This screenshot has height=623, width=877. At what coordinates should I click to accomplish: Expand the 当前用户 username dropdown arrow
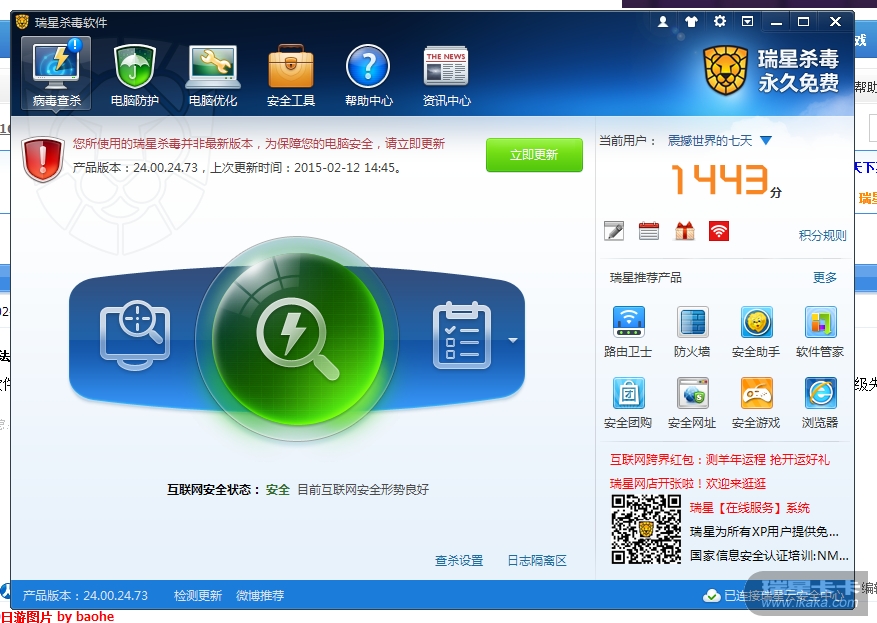click(766, 140)
